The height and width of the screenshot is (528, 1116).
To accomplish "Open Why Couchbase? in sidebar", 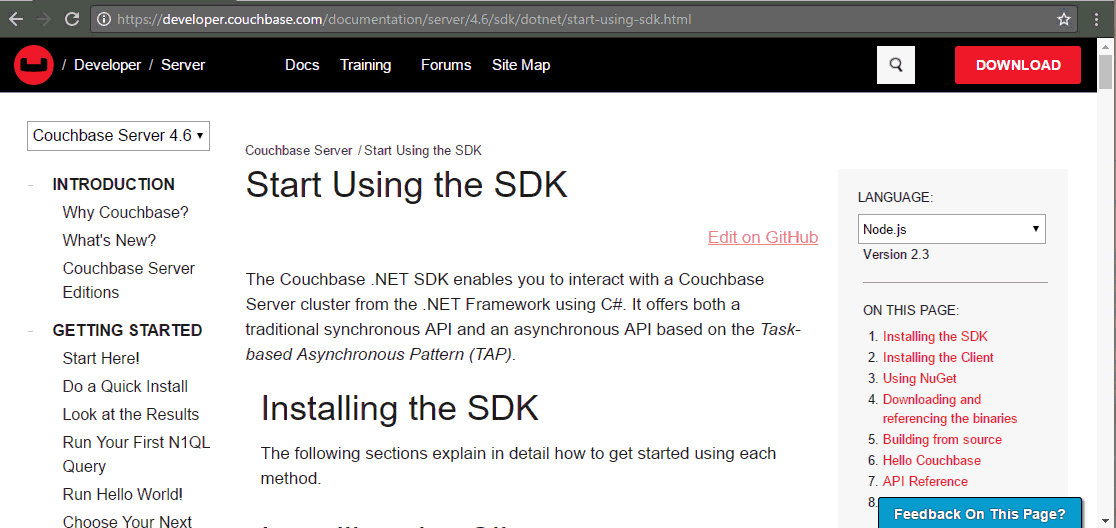I will click(125, 212).
